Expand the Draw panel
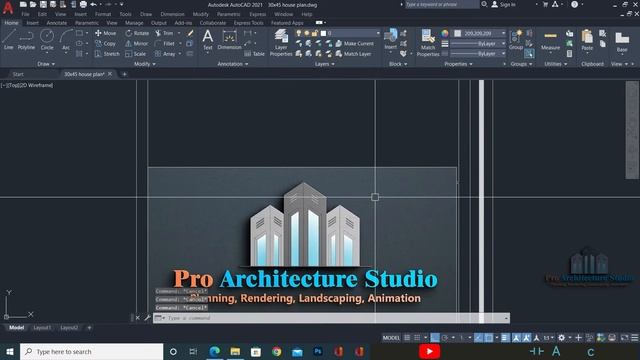The height and width of the screenshot is (360, 640). click(46, 64)
